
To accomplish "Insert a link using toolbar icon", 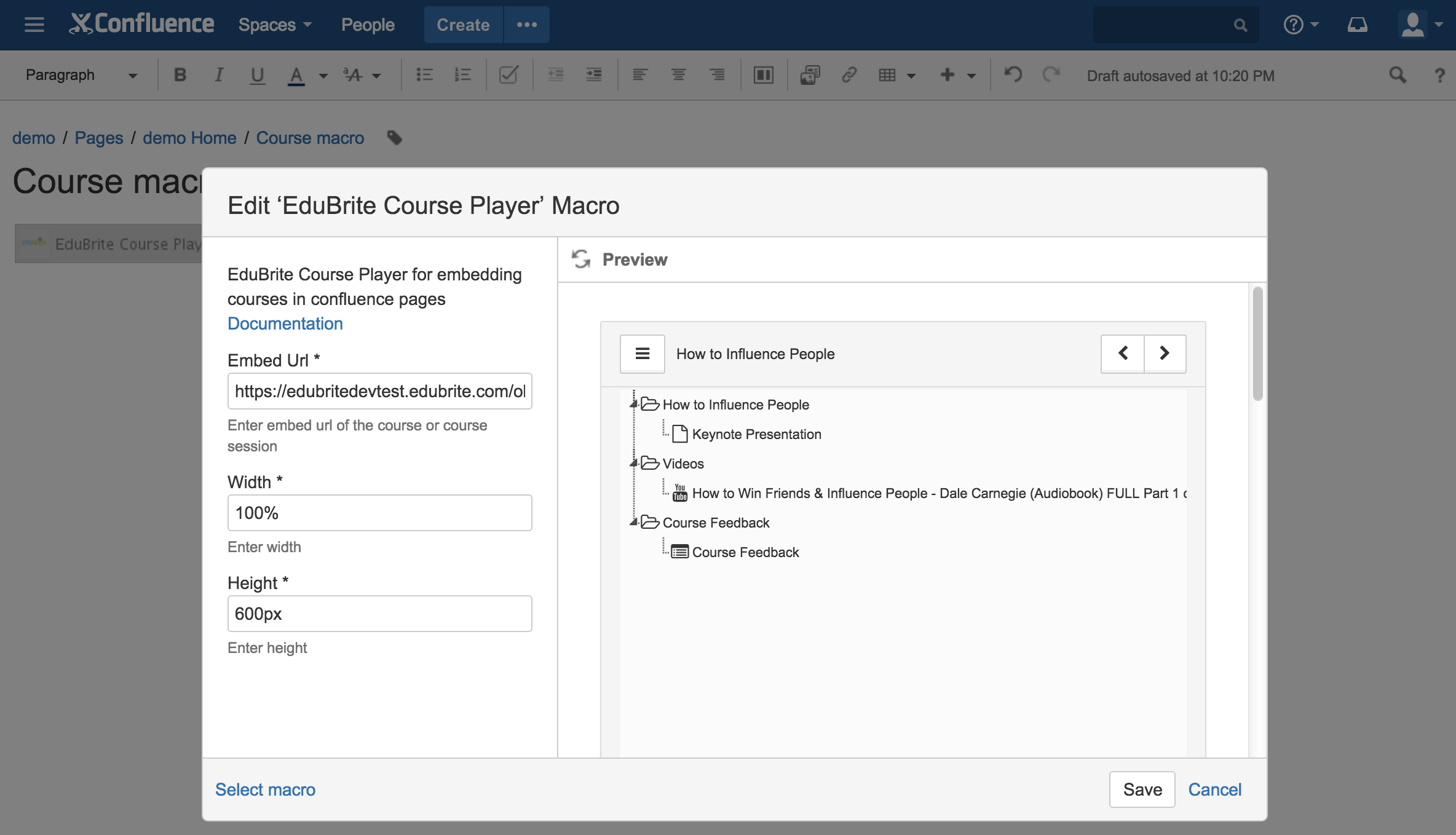I will tap(849, 75).
